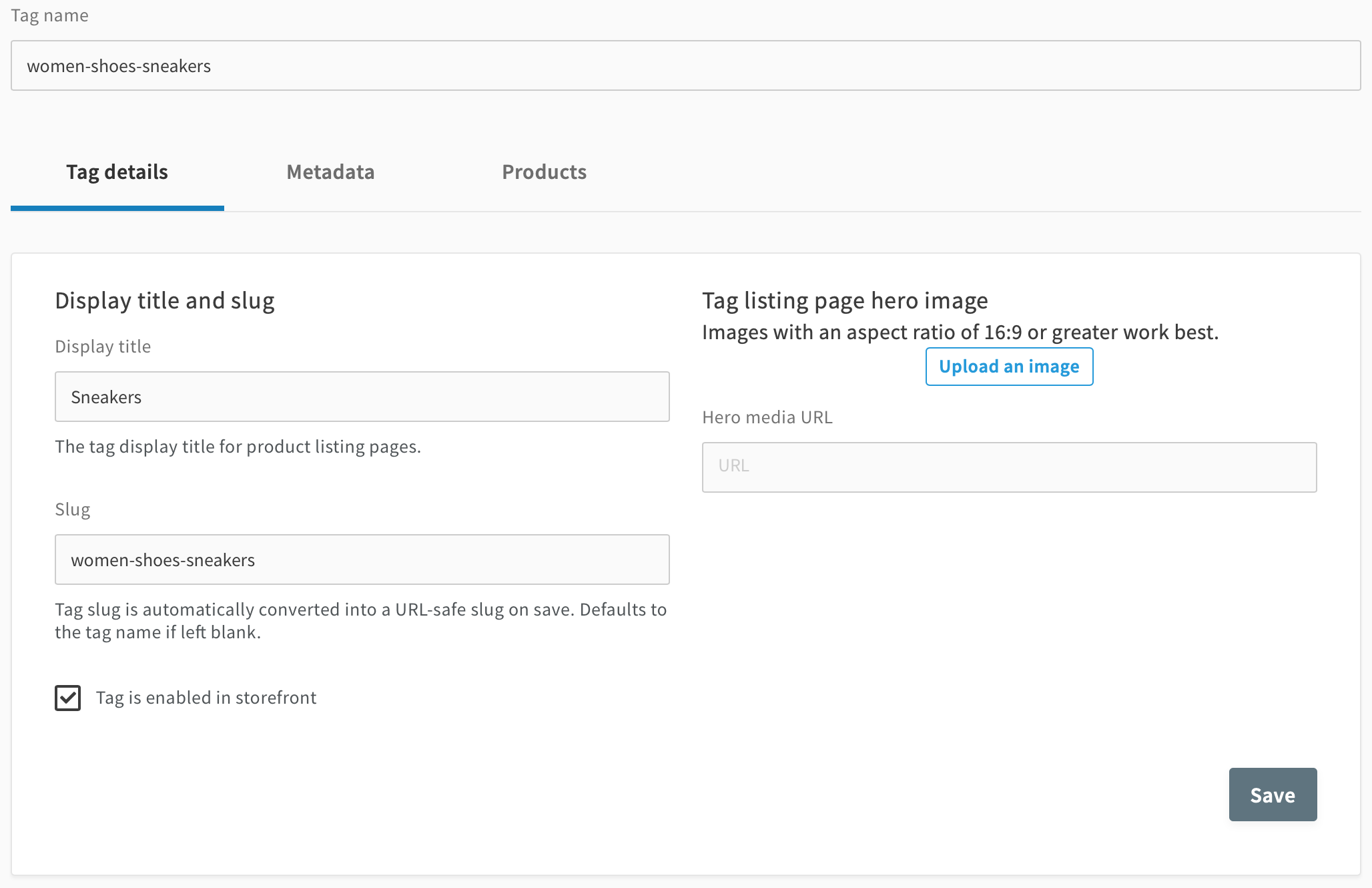Click the 'Display title and slug' heading

[x=164, y=300]
